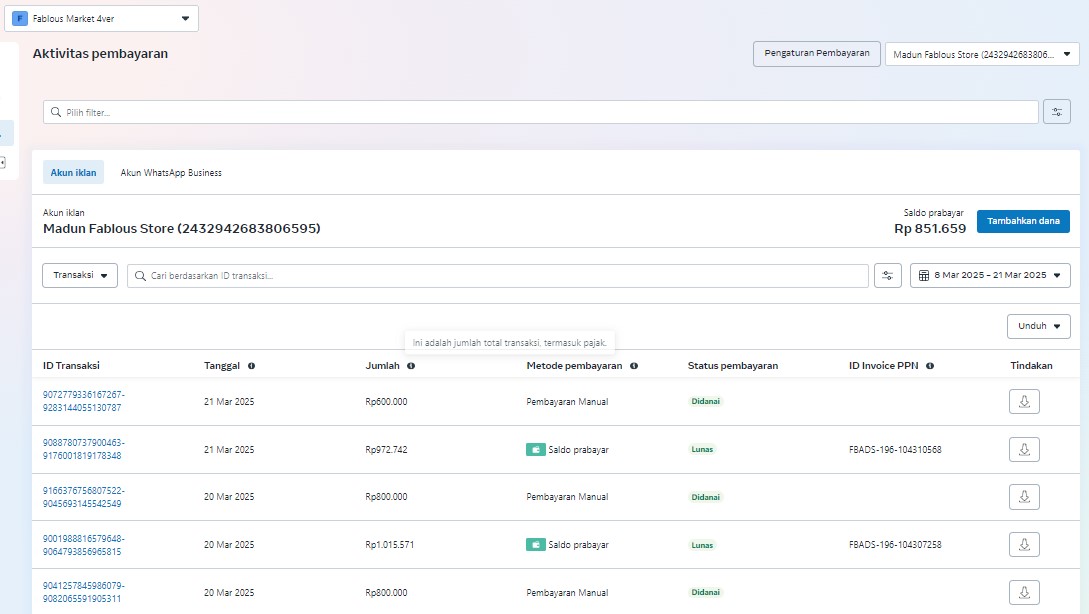Open the Transaksi type dropdown
This screenshot has height=614, width=1089.
pyautogui.click(x=80, y=275)
